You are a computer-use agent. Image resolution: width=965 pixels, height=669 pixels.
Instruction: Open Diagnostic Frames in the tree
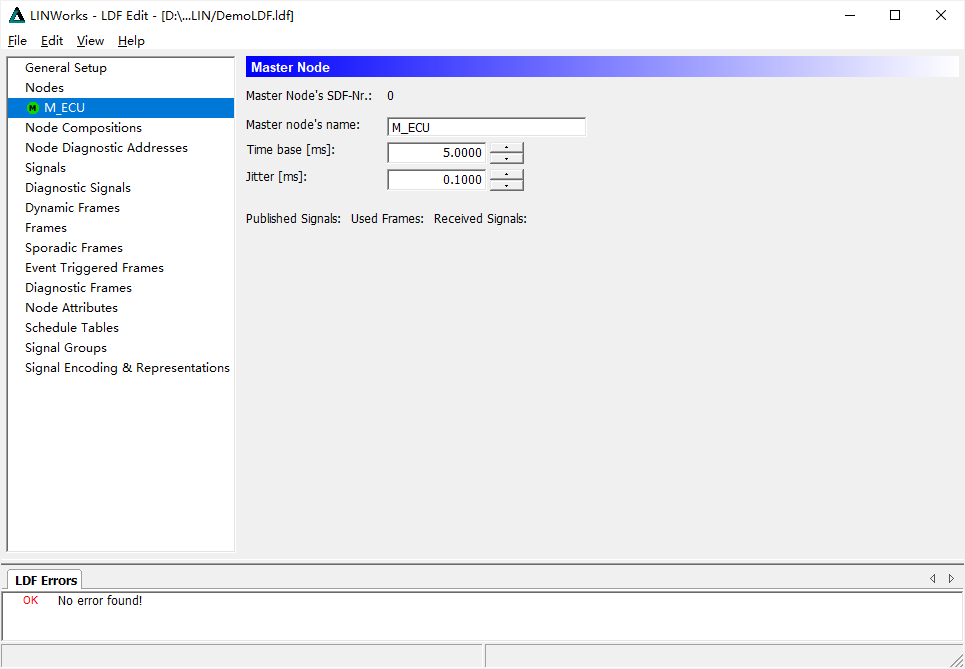[x=78, y=288]
